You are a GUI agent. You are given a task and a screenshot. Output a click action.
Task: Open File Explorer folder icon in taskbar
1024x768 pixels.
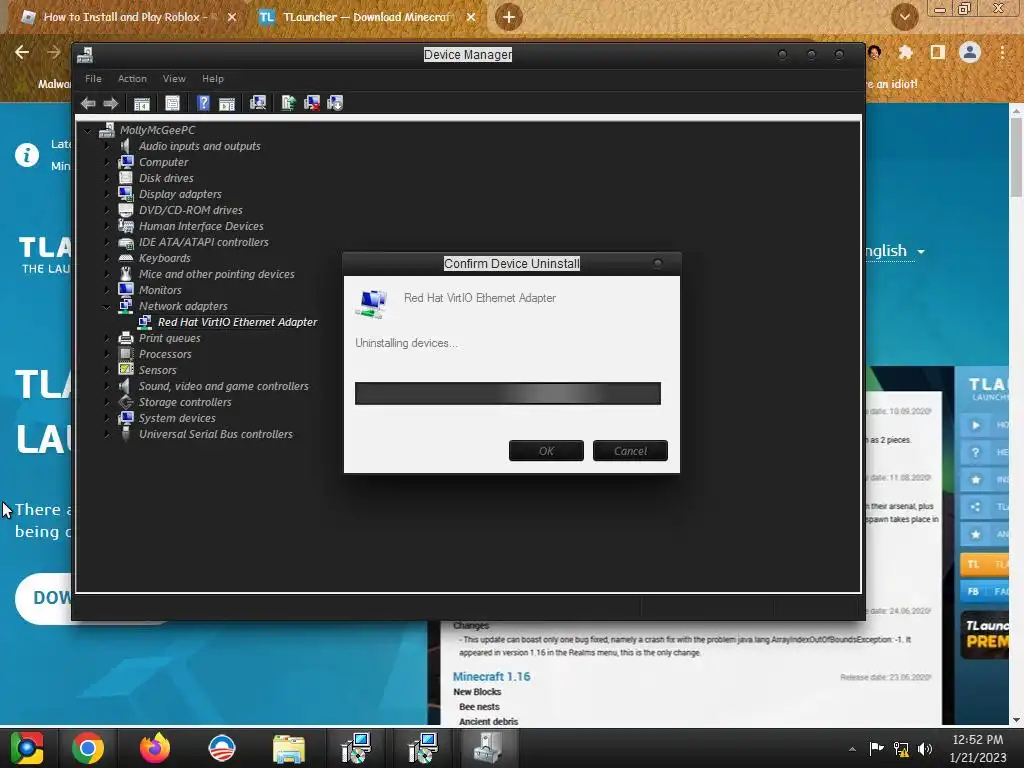(289, 748)
